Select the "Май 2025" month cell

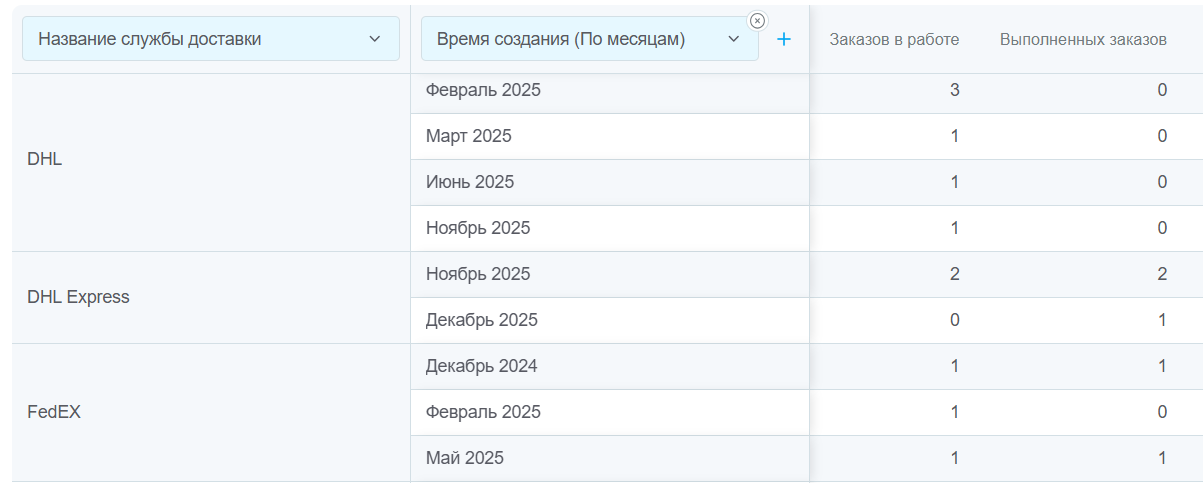465,458
